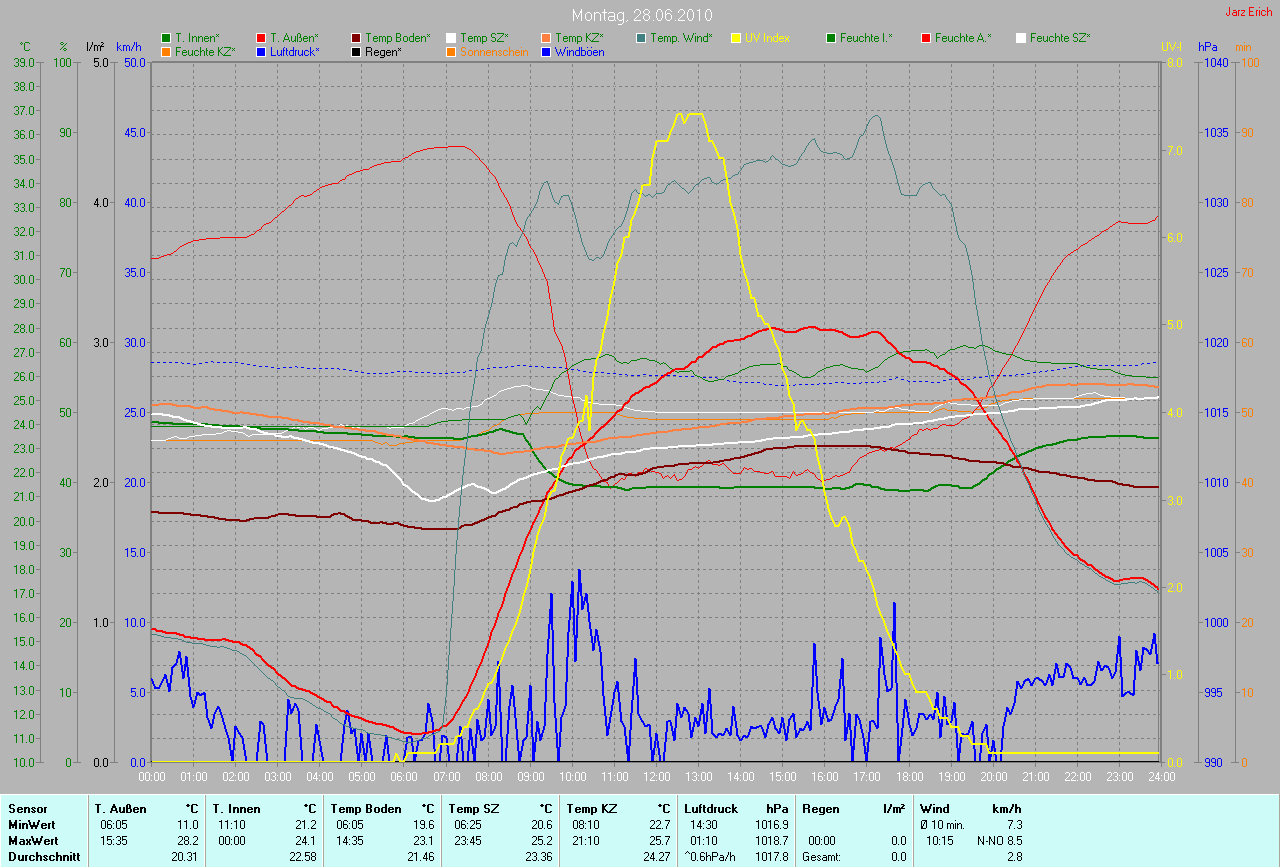The height and width of the screenshot is (867, 1280).
Task: Click the white Temp SZ legend swatch
Action: 451,38
